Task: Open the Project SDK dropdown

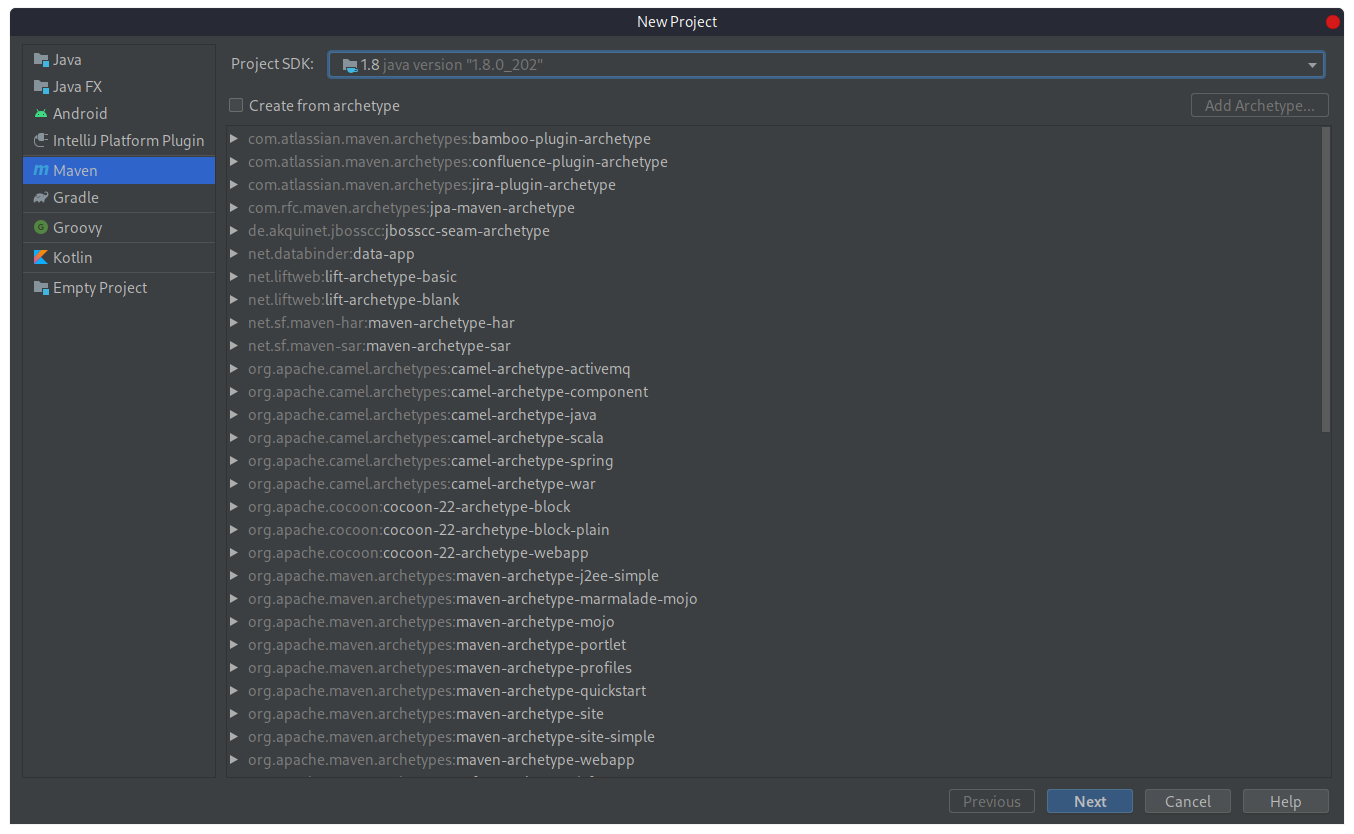Action: tap(1310, 64)
